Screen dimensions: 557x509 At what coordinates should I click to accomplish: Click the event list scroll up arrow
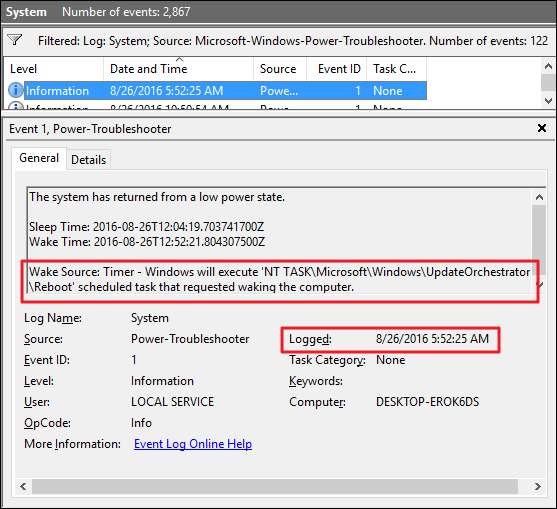click(x=548, y=66)
